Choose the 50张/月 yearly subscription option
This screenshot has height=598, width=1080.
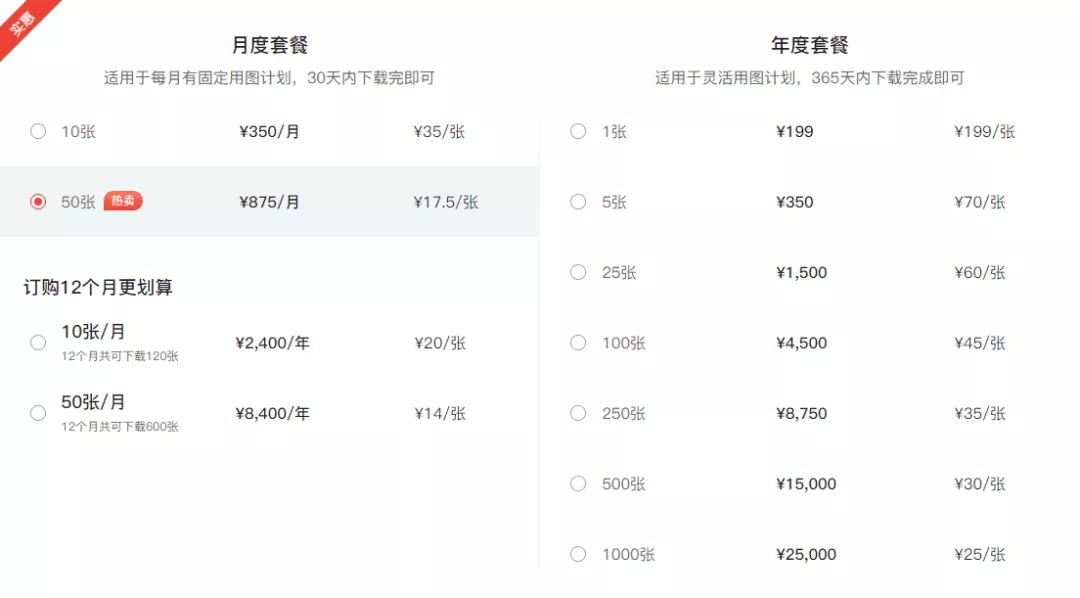(38, 413)
